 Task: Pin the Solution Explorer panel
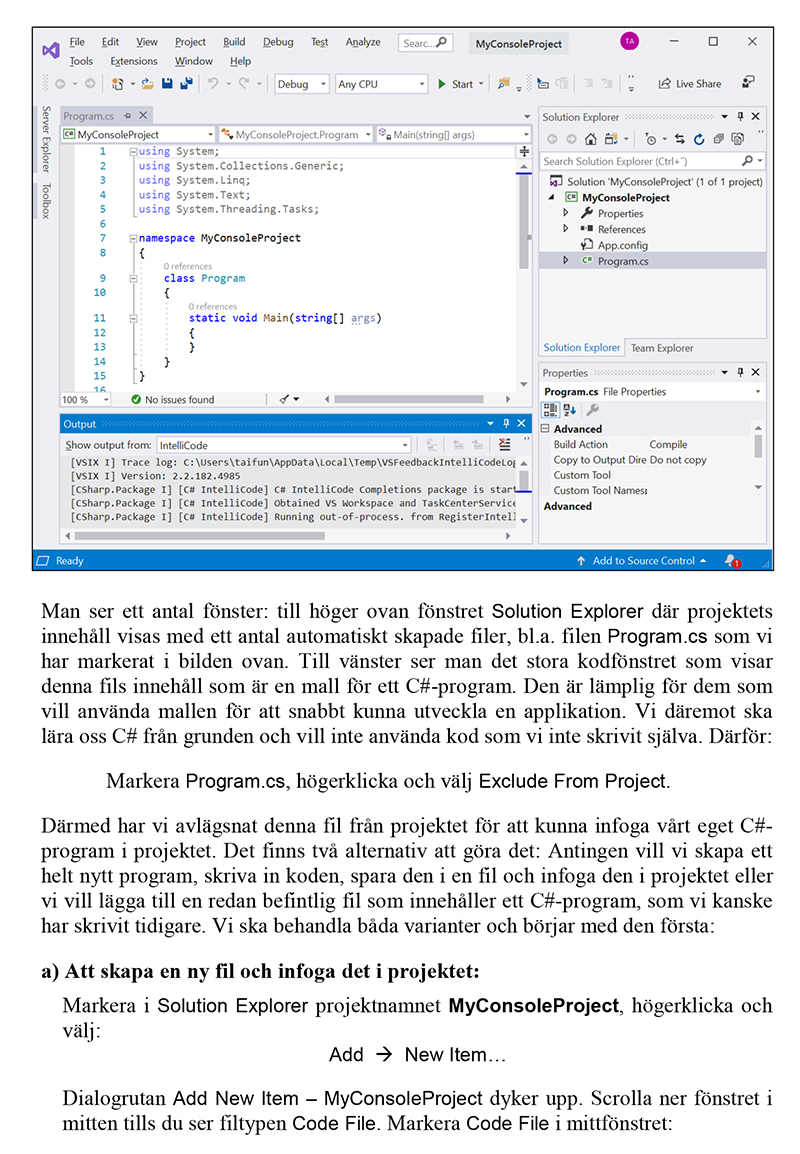pyautogui.click(x=740, y=117)
